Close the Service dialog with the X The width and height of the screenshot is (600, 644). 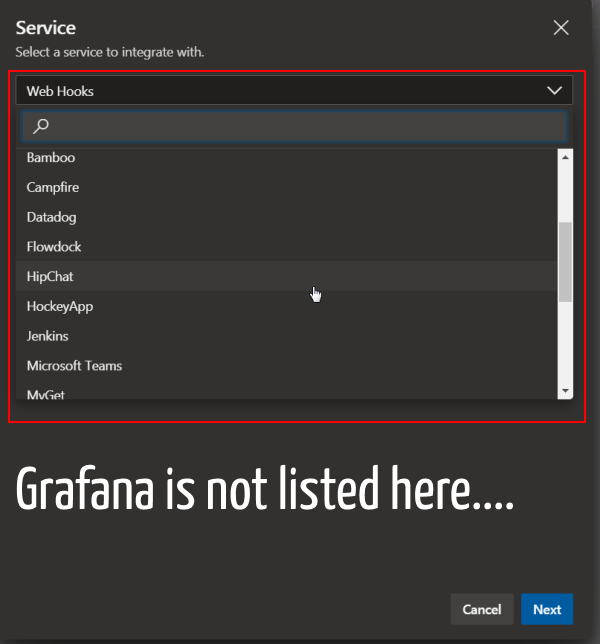561,28
